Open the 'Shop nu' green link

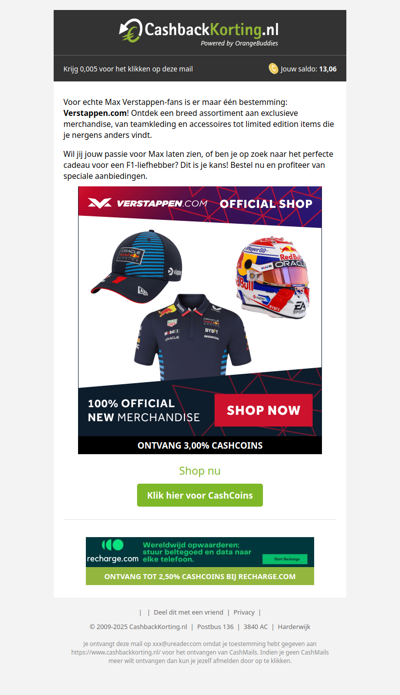(200, 471)
